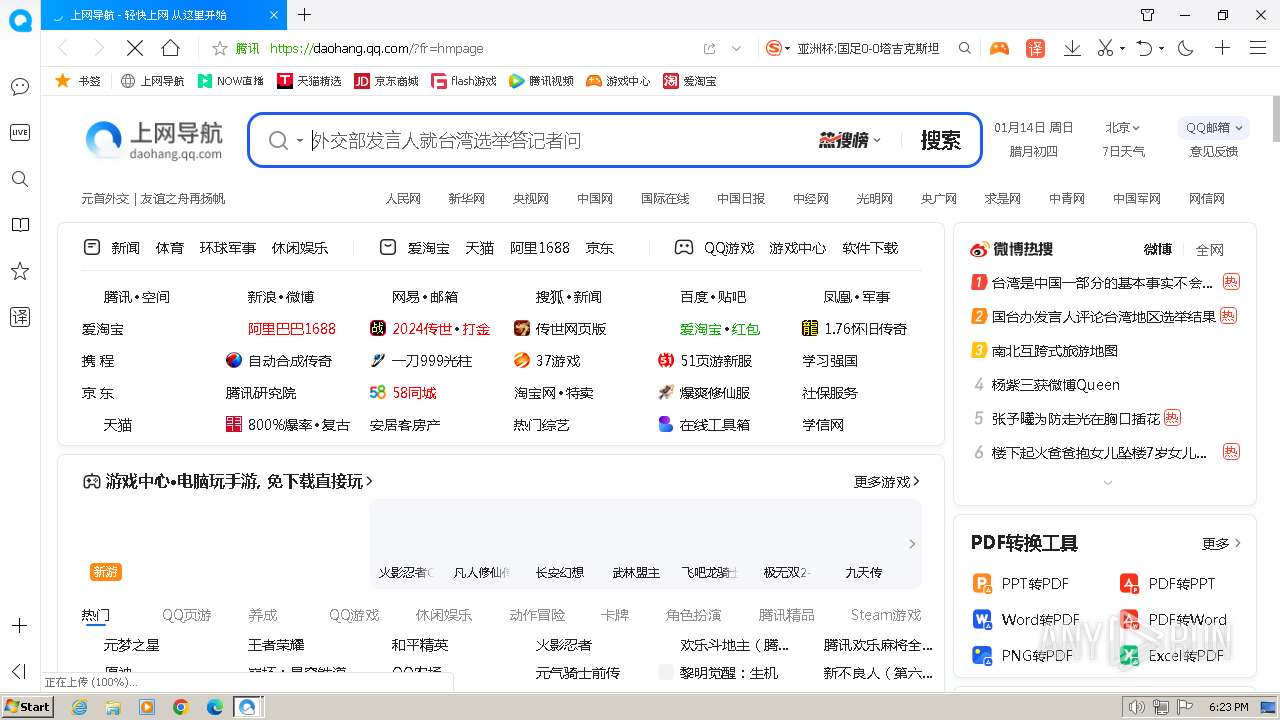1280x720 pixels.
Task: Open the 人民网 link
Action: tap(403, 199)
